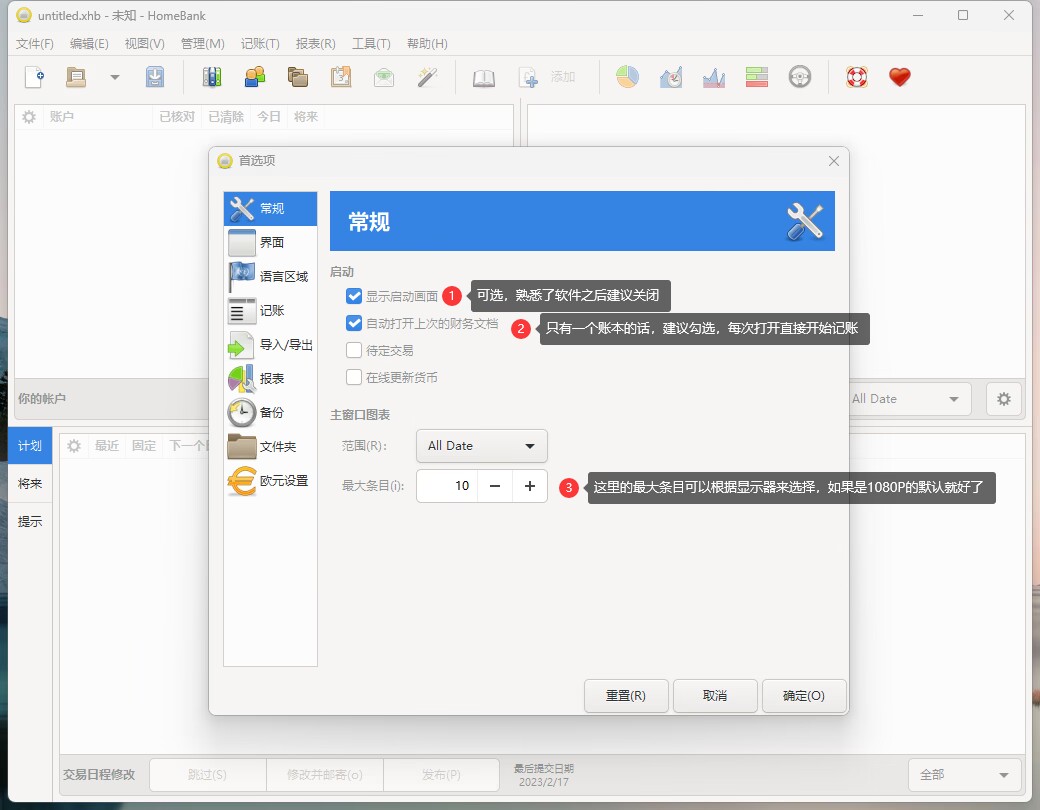Click the new file toolbar icon
This screenshot has height=810, width=1040.
[x=34, y=77]
